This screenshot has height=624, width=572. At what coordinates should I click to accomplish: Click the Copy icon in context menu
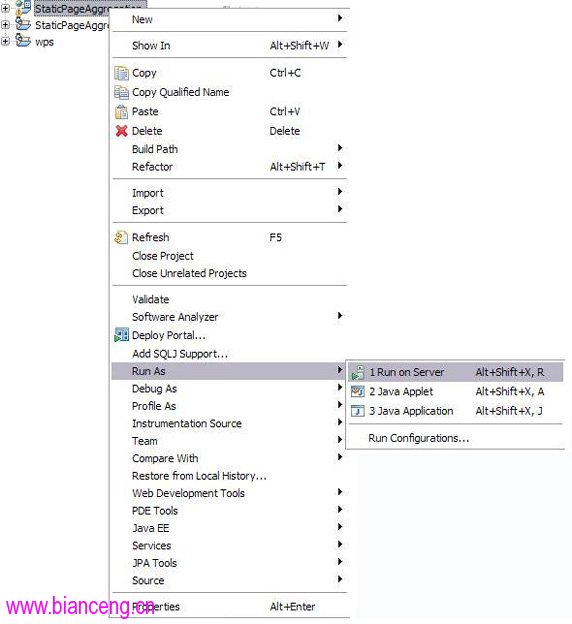tap(121, 73)
